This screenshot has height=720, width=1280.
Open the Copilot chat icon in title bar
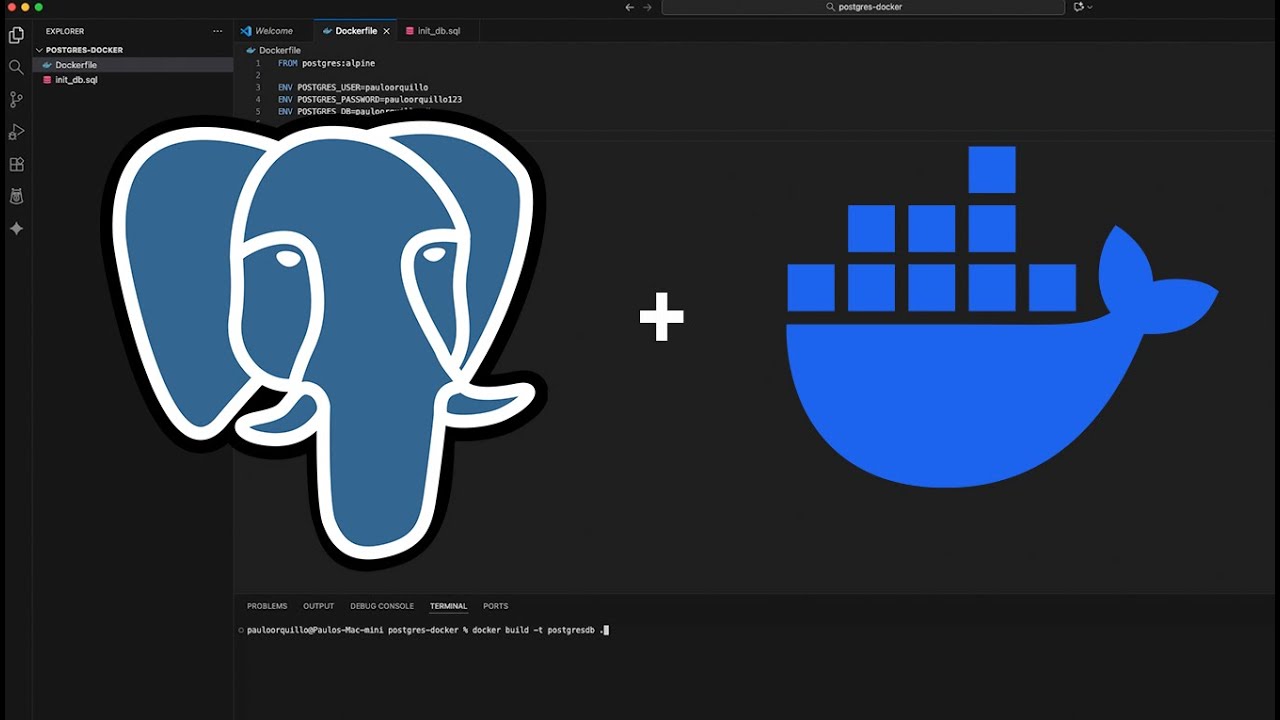(x=1078, y=7)
